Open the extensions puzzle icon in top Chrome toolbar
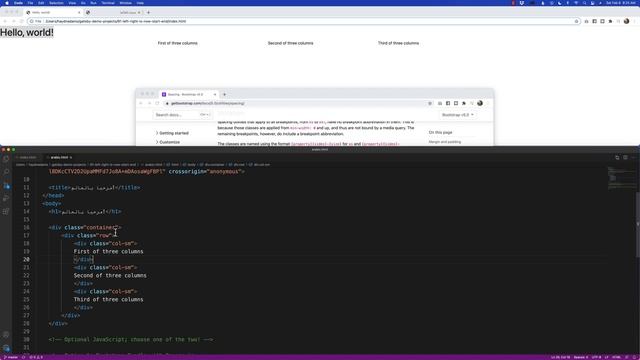Image resolution: width=640 pixels, height=360 pixels. 611,21
